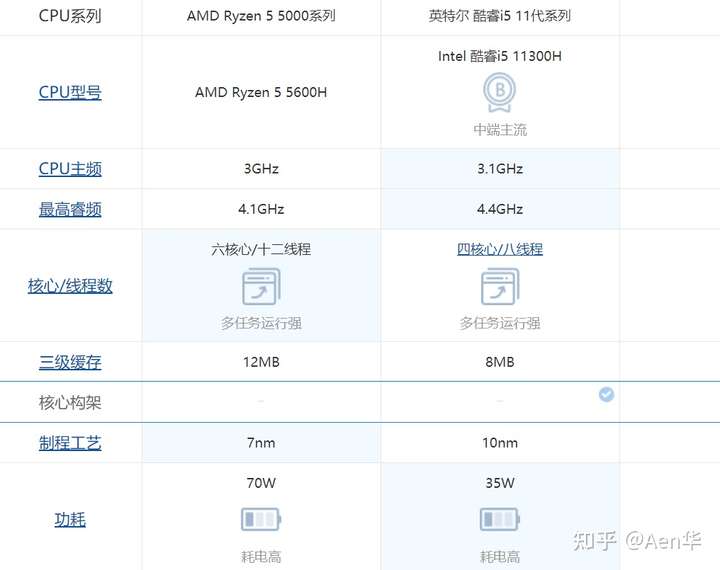Click battery icon under 35W
Viewport: 720px width, 570px height.
point(500,519)
